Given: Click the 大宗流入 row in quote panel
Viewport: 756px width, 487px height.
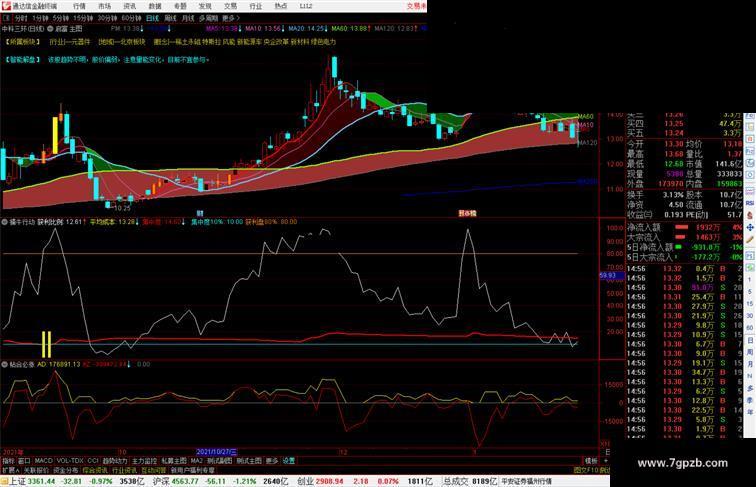Looking at the screenshot, I should coord(685,237).
